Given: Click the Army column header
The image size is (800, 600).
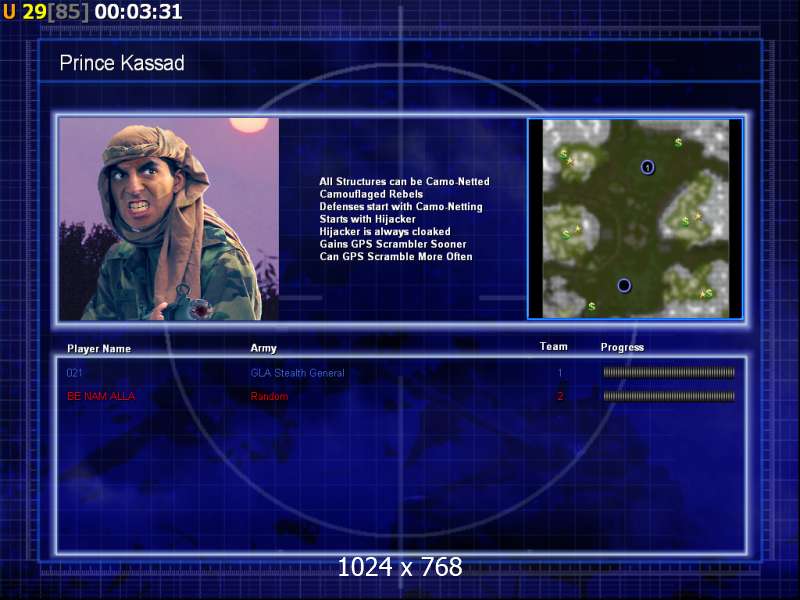Looking at the screenshot, I should pos(263,348).
